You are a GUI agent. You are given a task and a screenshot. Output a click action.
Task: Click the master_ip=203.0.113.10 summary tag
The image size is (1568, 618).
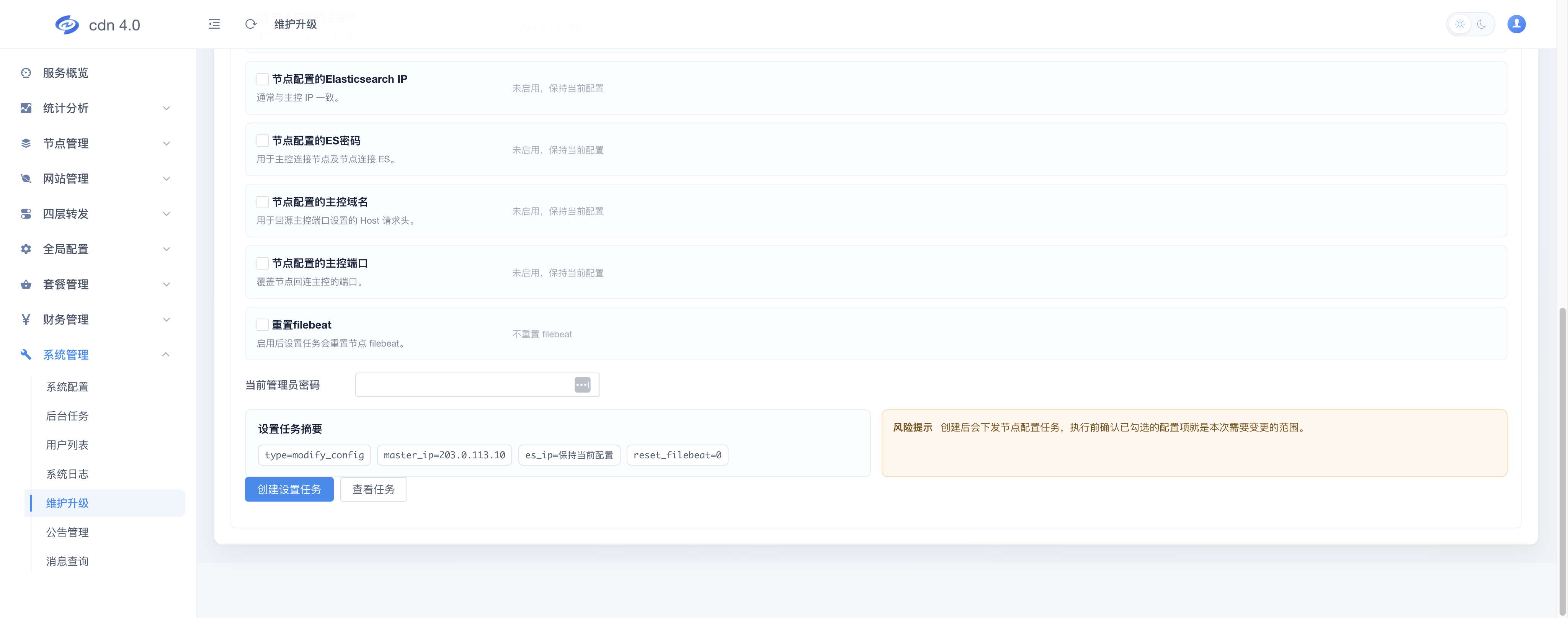point(444,455)
